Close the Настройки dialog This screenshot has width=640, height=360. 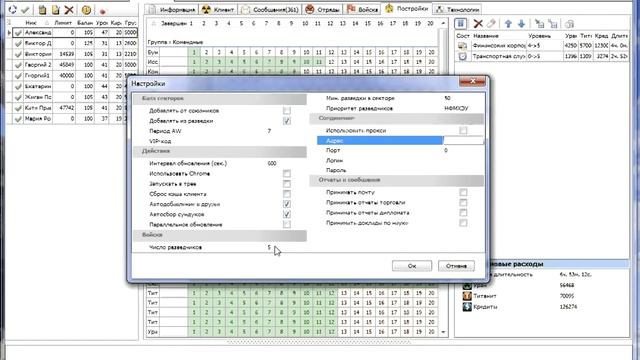point(472,81)
